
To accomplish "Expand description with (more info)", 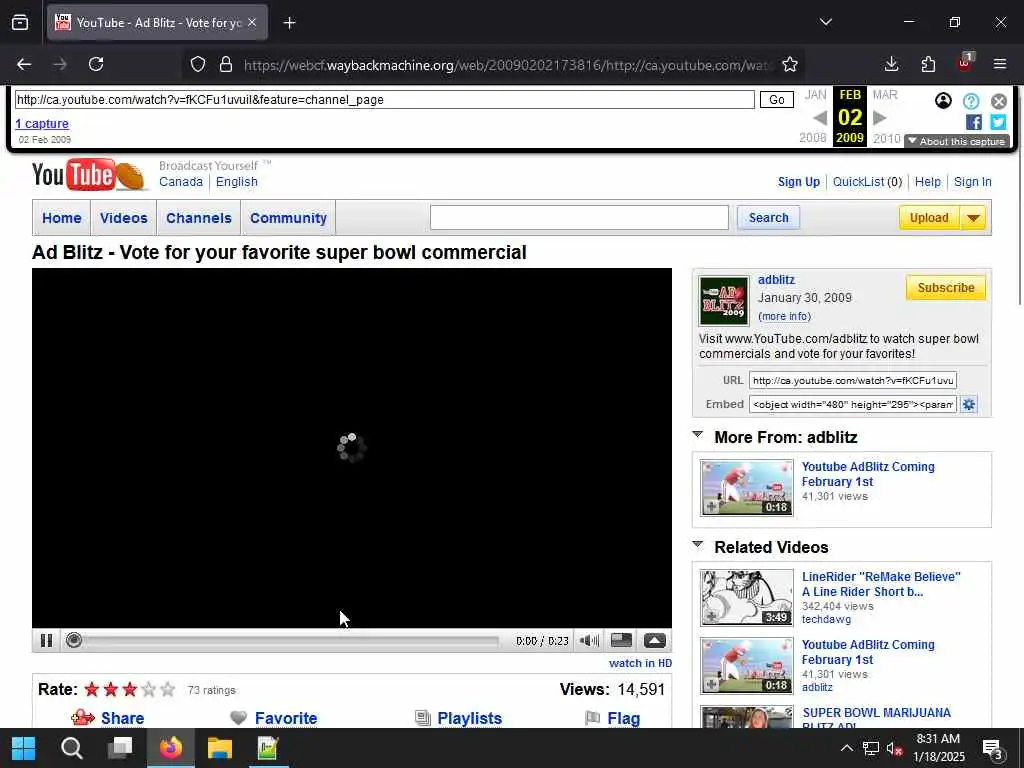I will [784, 316].
